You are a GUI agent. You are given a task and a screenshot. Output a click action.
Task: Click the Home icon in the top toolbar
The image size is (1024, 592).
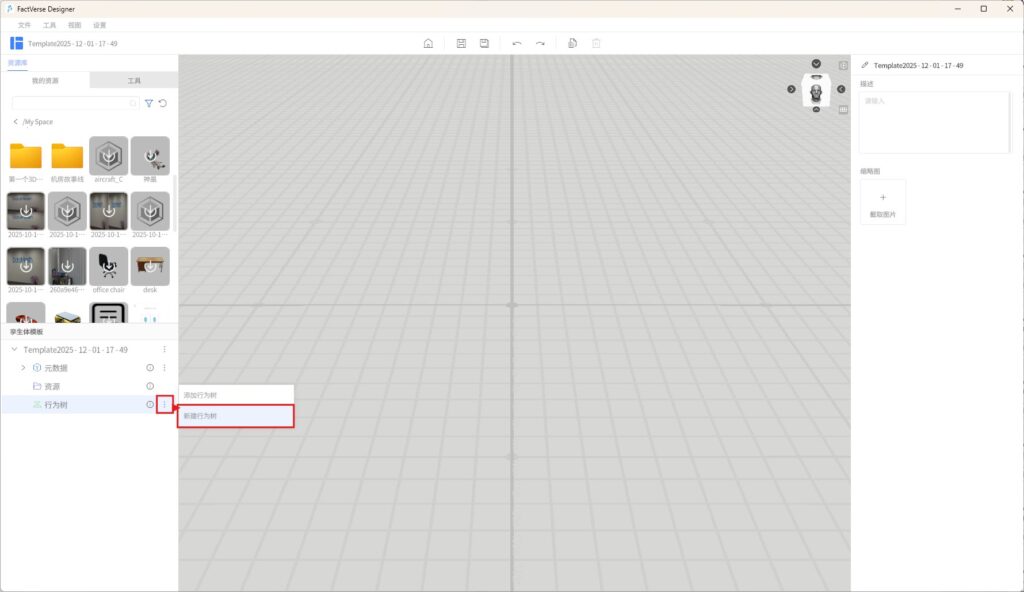click(x=428, y=44)
